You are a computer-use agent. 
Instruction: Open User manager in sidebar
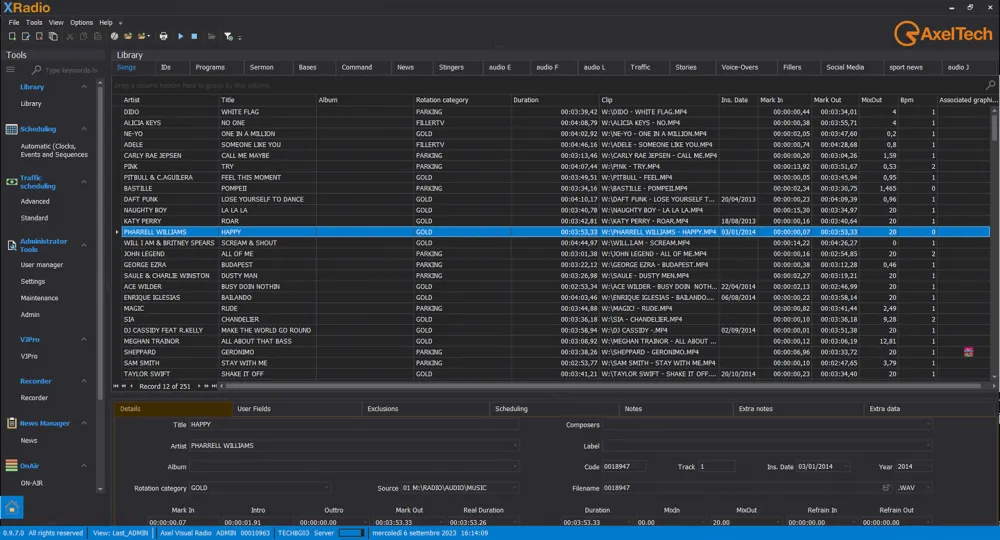[42, 265]
